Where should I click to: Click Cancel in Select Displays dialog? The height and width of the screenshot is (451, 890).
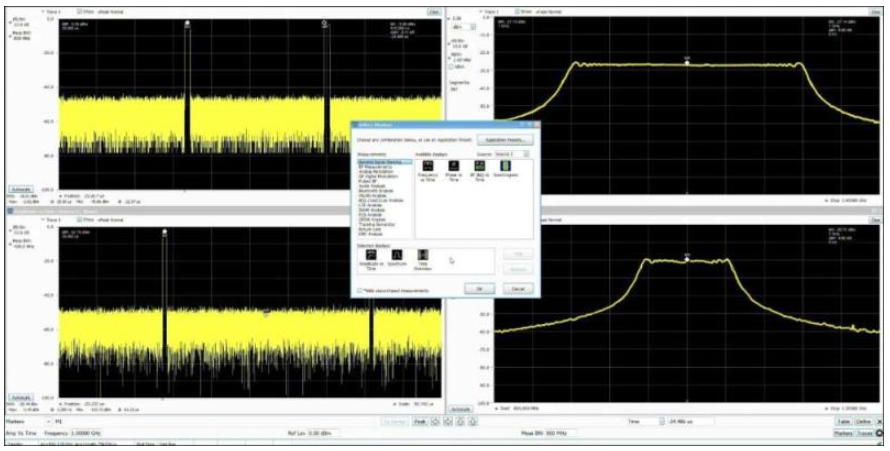pos(518,289)
